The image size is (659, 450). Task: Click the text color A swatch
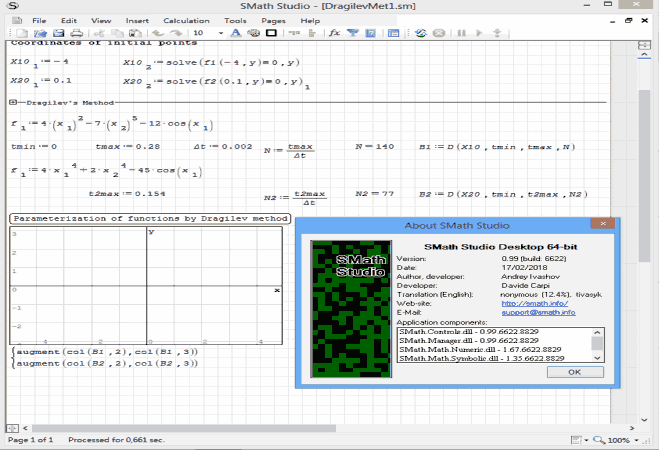[x=236, y=33]
